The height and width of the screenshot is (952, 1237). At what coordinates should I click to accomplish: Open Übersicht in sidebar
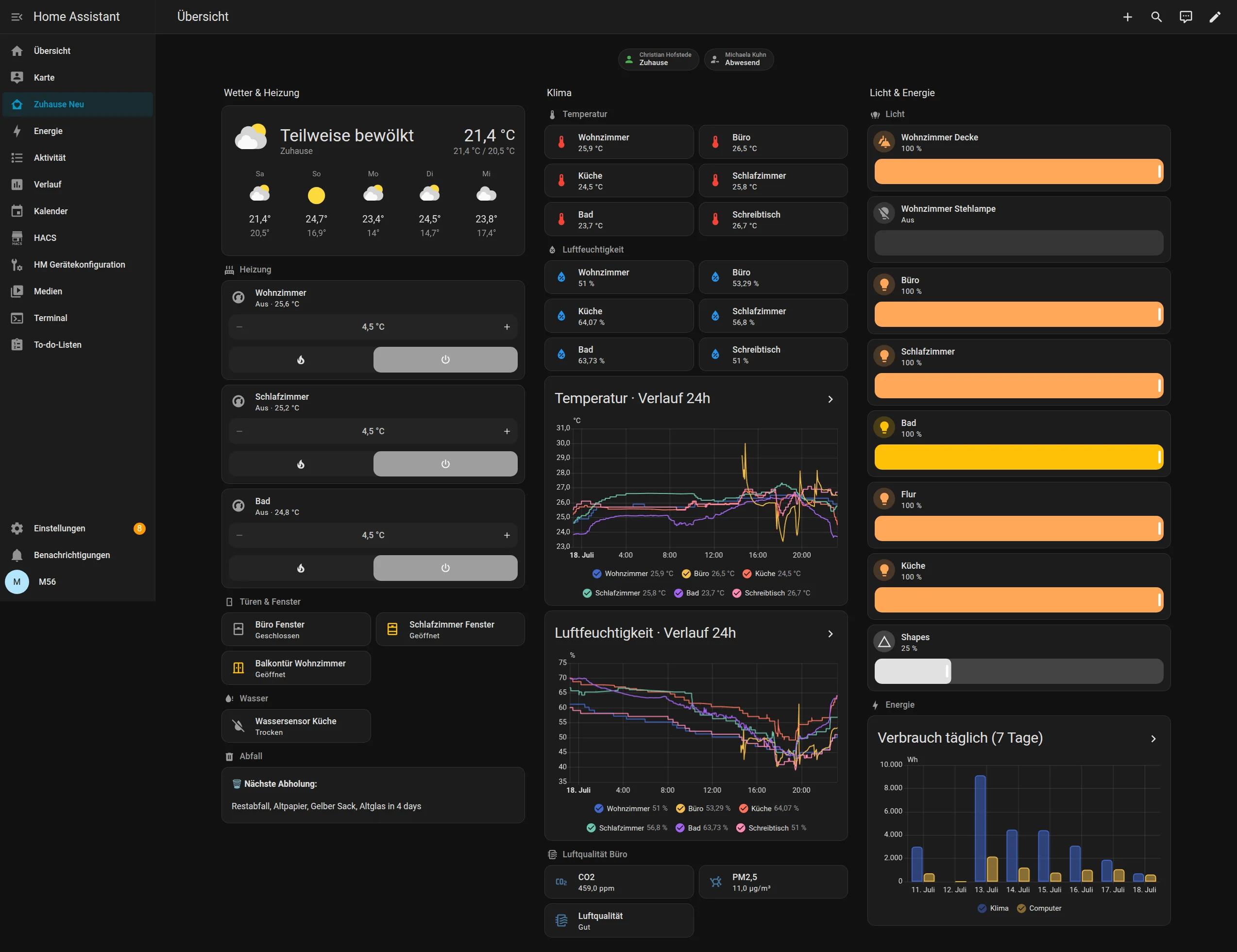coord(78,51)
